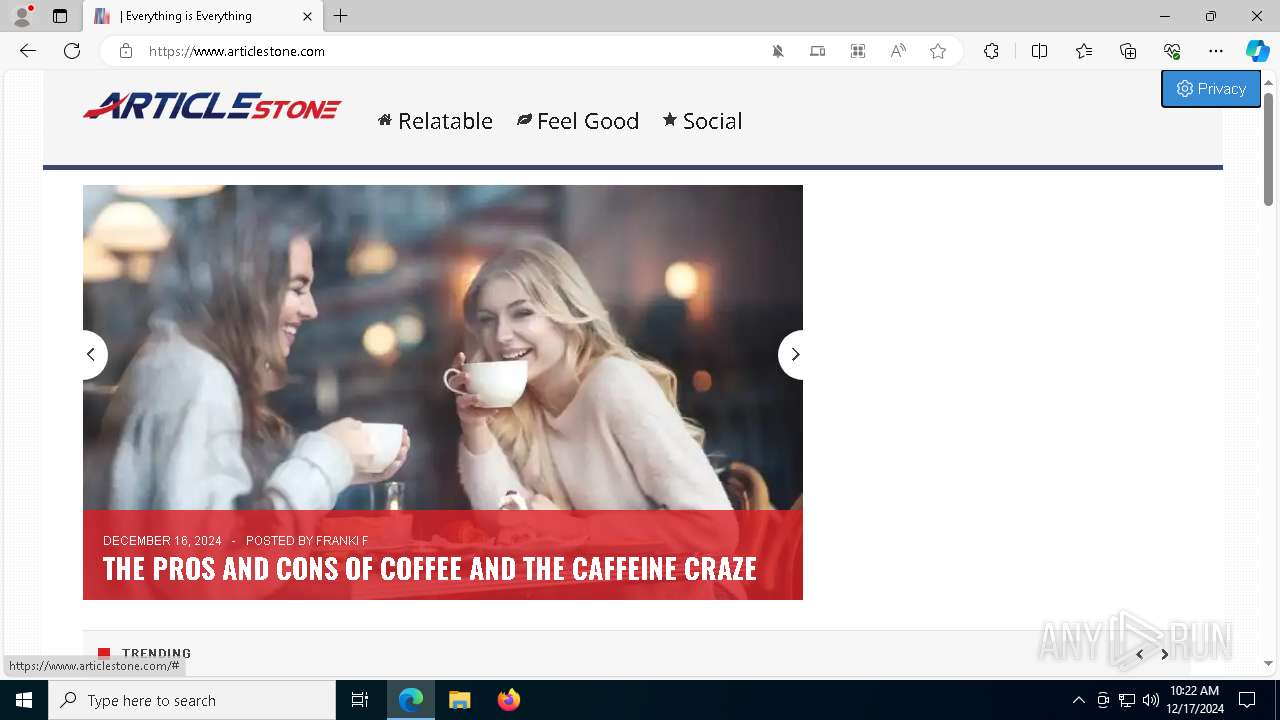
Task: Click the taskbar search box
Action: pos(192,700)
